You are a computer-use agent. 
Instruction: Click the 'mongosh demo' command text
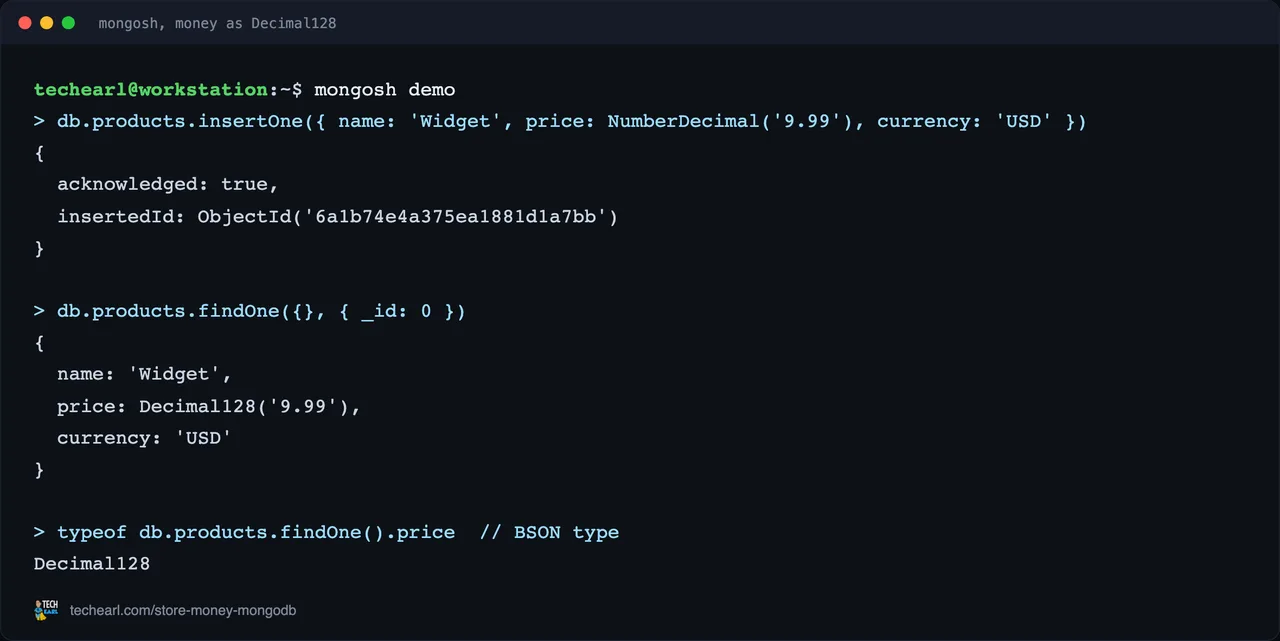(x=385, y=89)
